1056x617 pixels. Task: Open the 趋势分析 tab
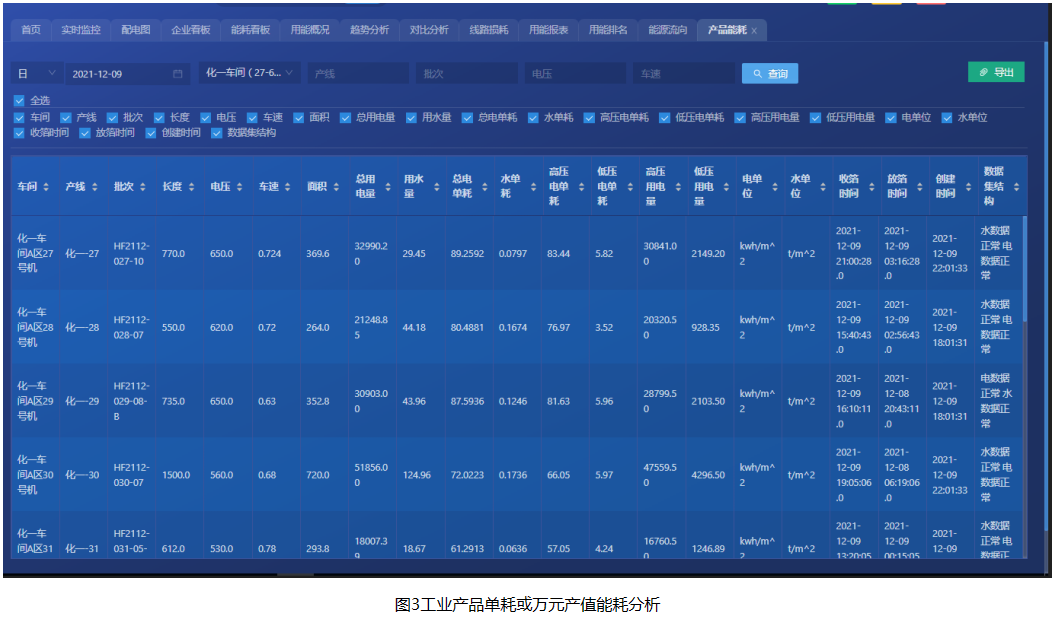tap(370, 30)
